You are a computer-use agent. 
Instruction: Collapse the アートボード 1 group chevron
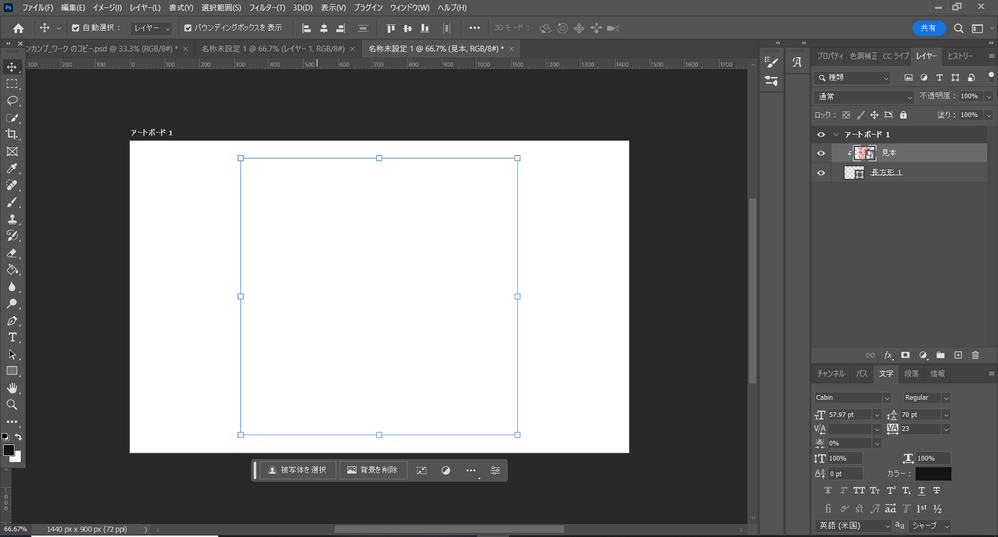click(x=836, y=134)
